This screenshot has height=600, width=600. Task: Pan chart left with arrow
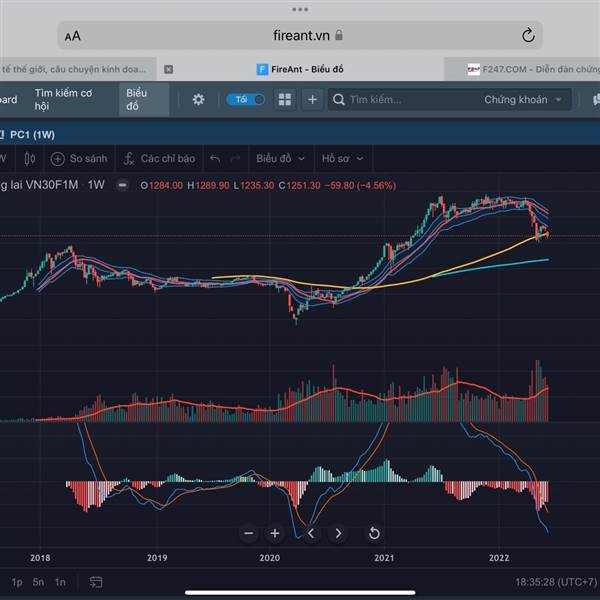pos(311,533)
